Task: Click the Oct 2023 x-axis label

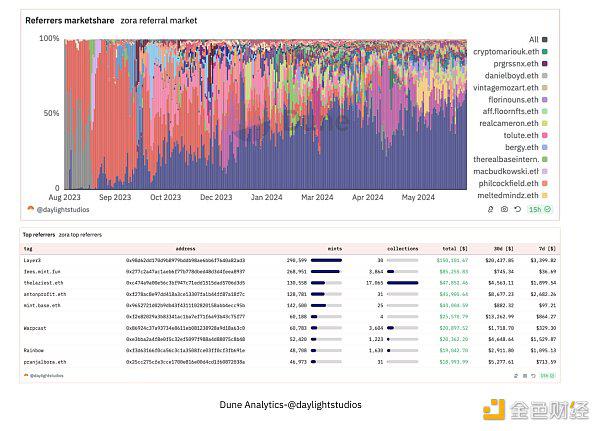Action: tap(165, 197)
